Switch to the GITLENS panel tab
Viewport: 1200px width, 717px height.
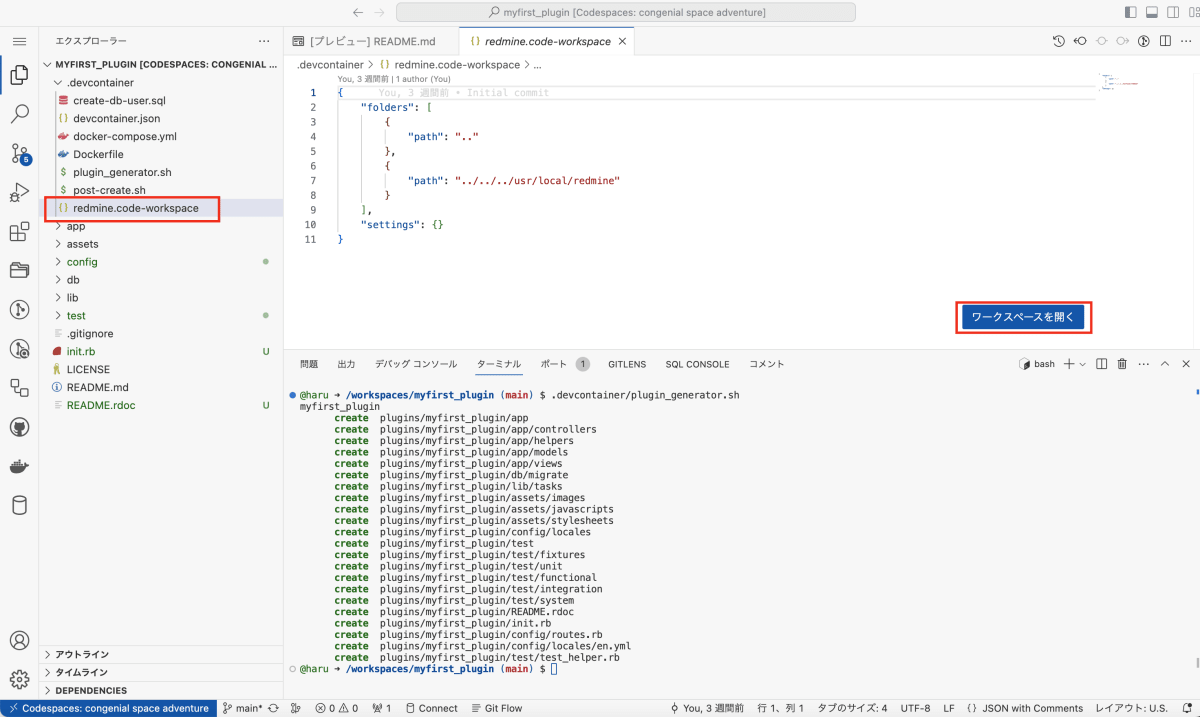click(x=627, y=364)
